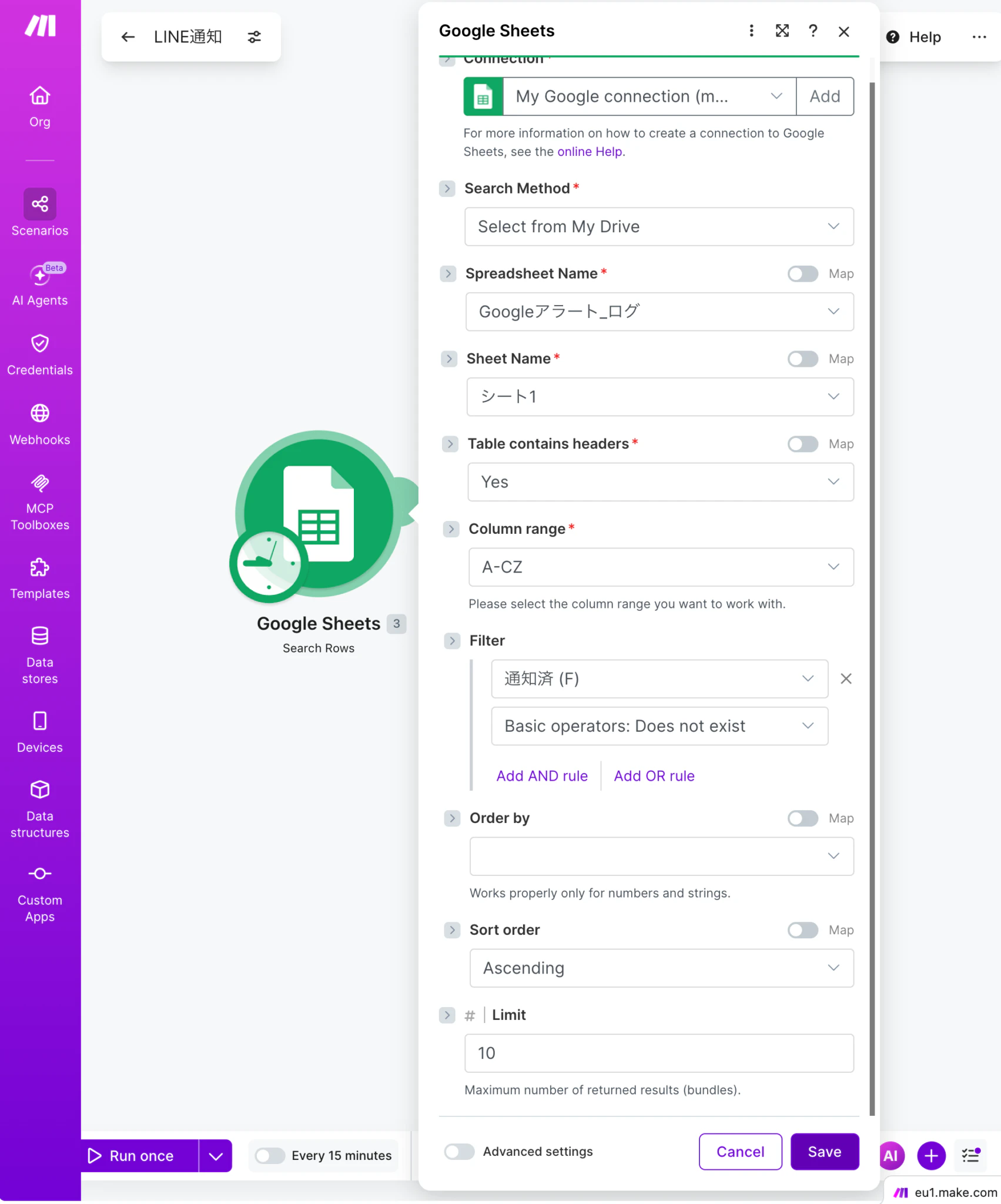Expand Spreadsheet Name field info chevron
This screenshot has width=1001, height=1204.
tap(448, 274)
